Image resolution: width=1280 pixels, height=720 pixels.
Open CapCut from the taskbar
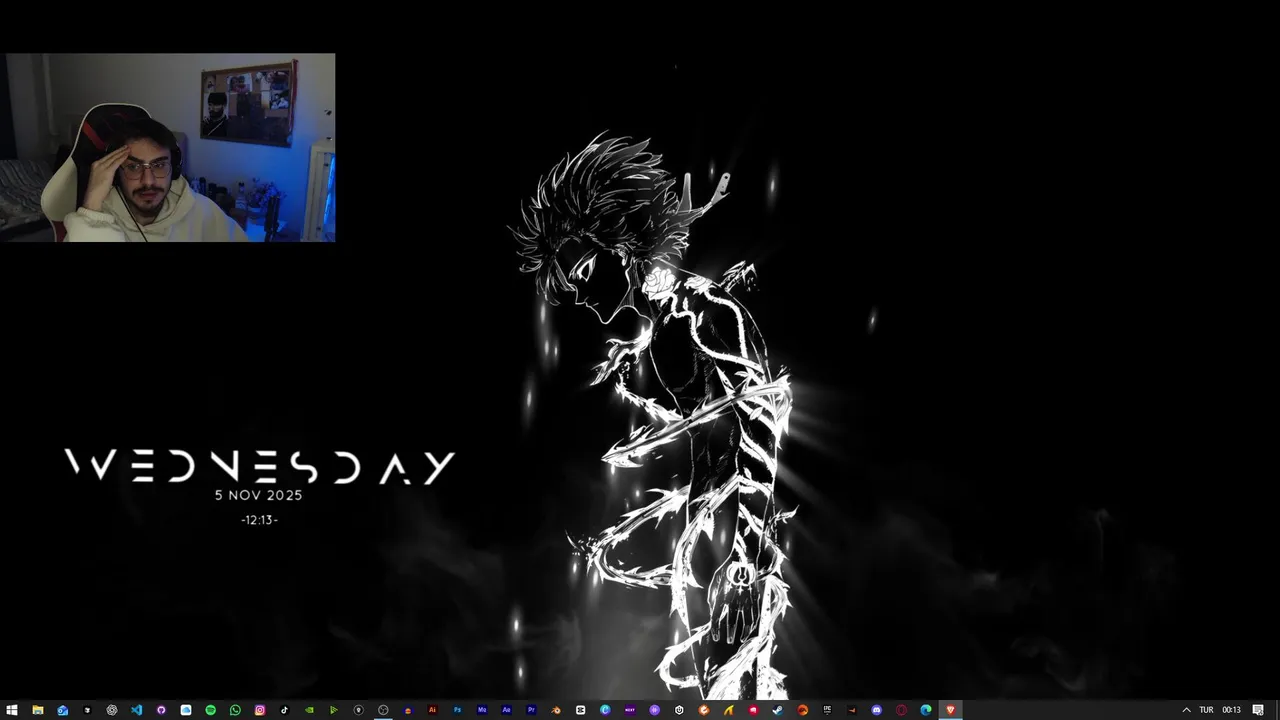pos(580,710)
